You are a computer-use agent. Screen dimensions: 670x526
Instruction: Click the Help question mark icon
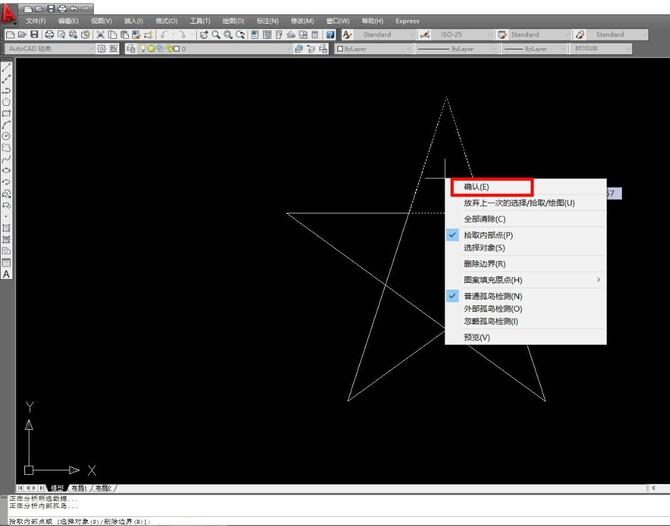330,34
